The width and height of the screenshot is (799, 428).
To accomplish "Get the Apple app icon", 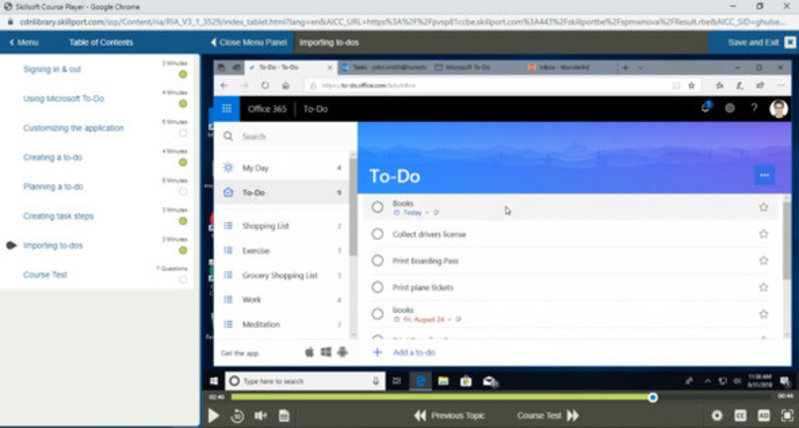I will tap(309, 352).
